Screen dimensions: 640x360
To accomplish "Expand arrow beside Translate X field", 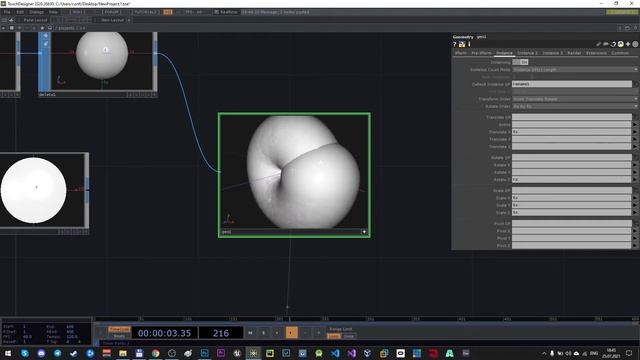I will pyautogui.click(x=635, y=132).
